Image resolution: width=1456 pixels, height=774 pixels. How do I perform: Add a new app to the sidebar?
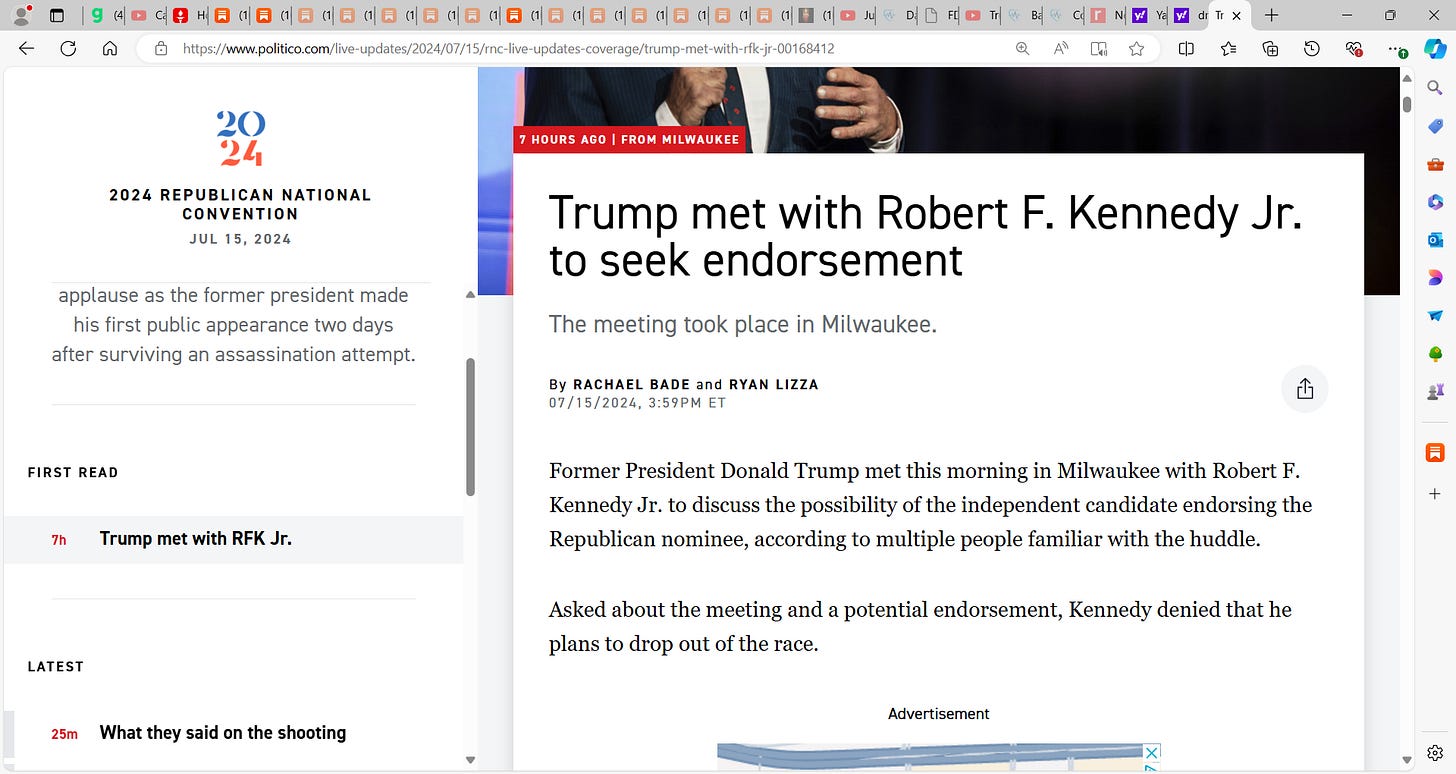pyautogui.click(x=1435, y=494)
